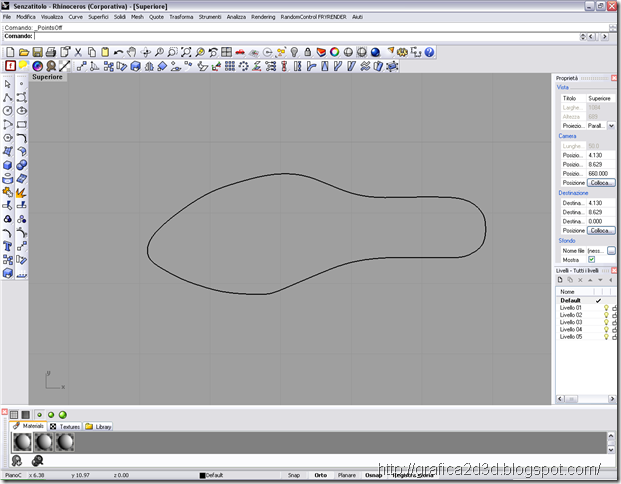Click the layers panel left arrow
This screenshot has height=484, width=621.
[610, 280]
